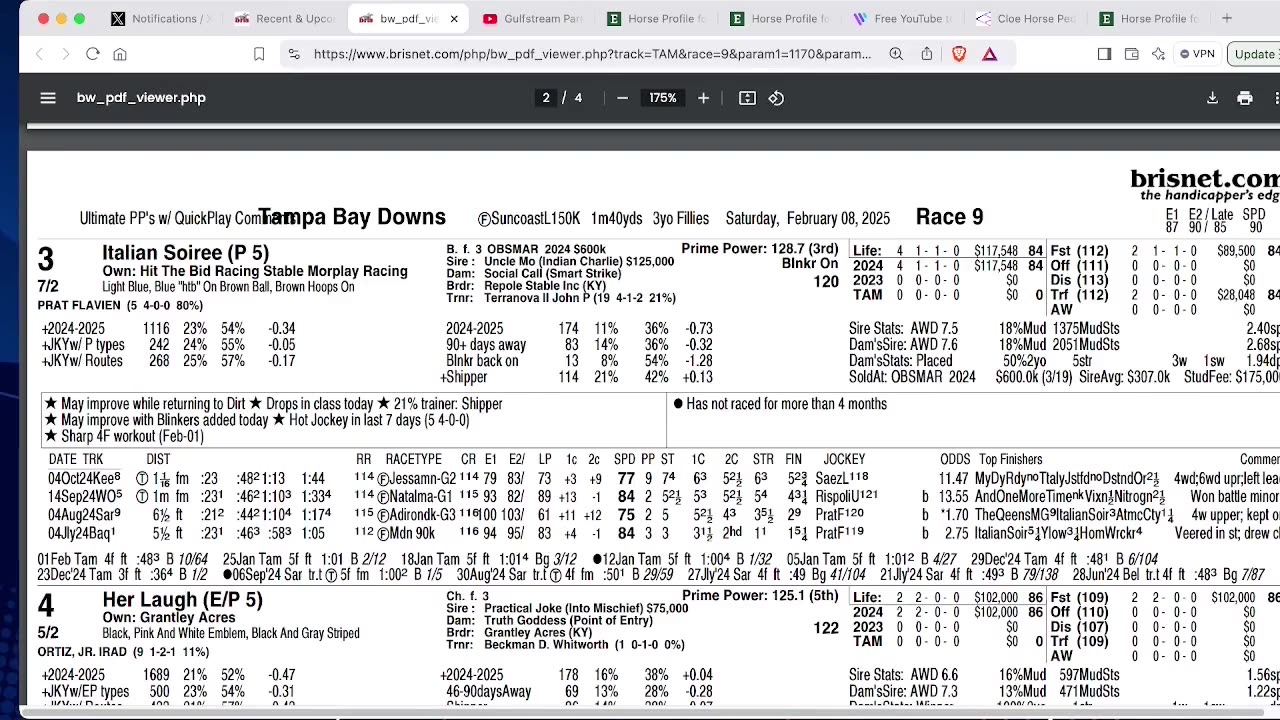
Task: Click Own: Grantley Acres owner line
Action: point(169,618)
